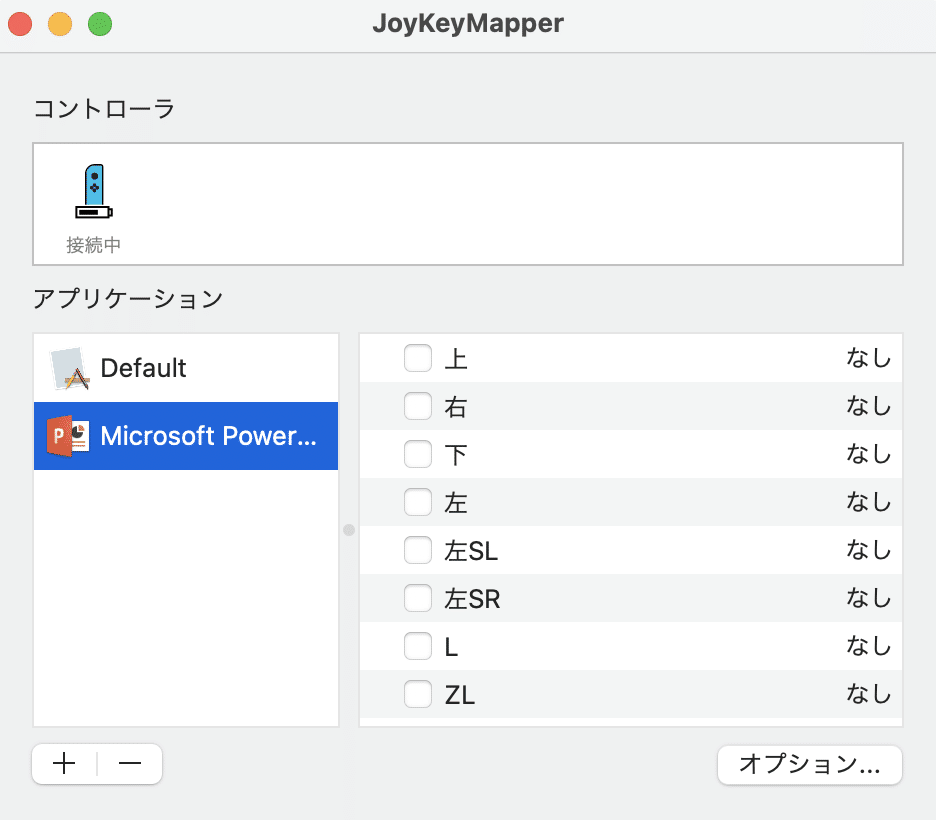Enable the L button checkbox
This screenshot has width=936, height=820.
pyautogui.click(x=418, y=646)
